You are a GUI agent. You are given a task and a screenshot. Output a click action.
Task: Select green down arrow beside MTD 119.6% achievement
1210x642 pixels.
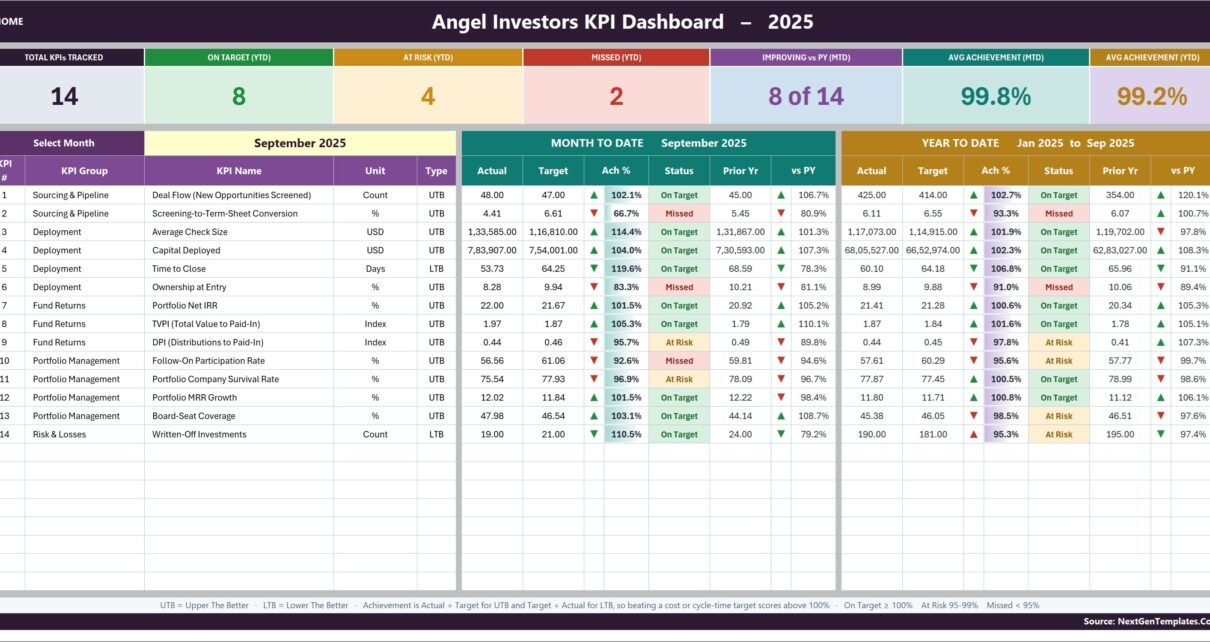pos(594,269)
